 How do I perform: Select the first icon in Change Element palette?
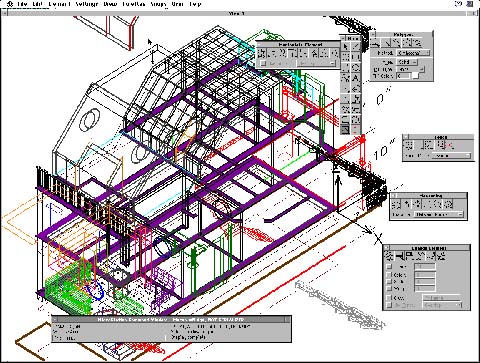click(x=389, y=256)
